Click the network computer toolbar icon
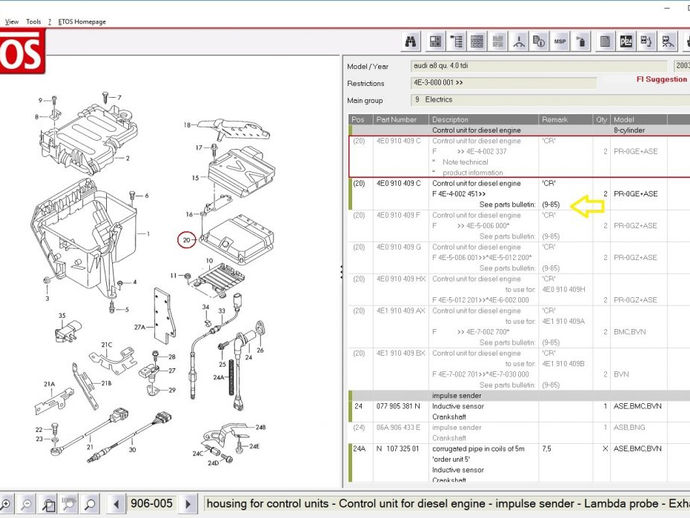Image resolution: width=690 pixels, height=518 pixels. (668, 42)
